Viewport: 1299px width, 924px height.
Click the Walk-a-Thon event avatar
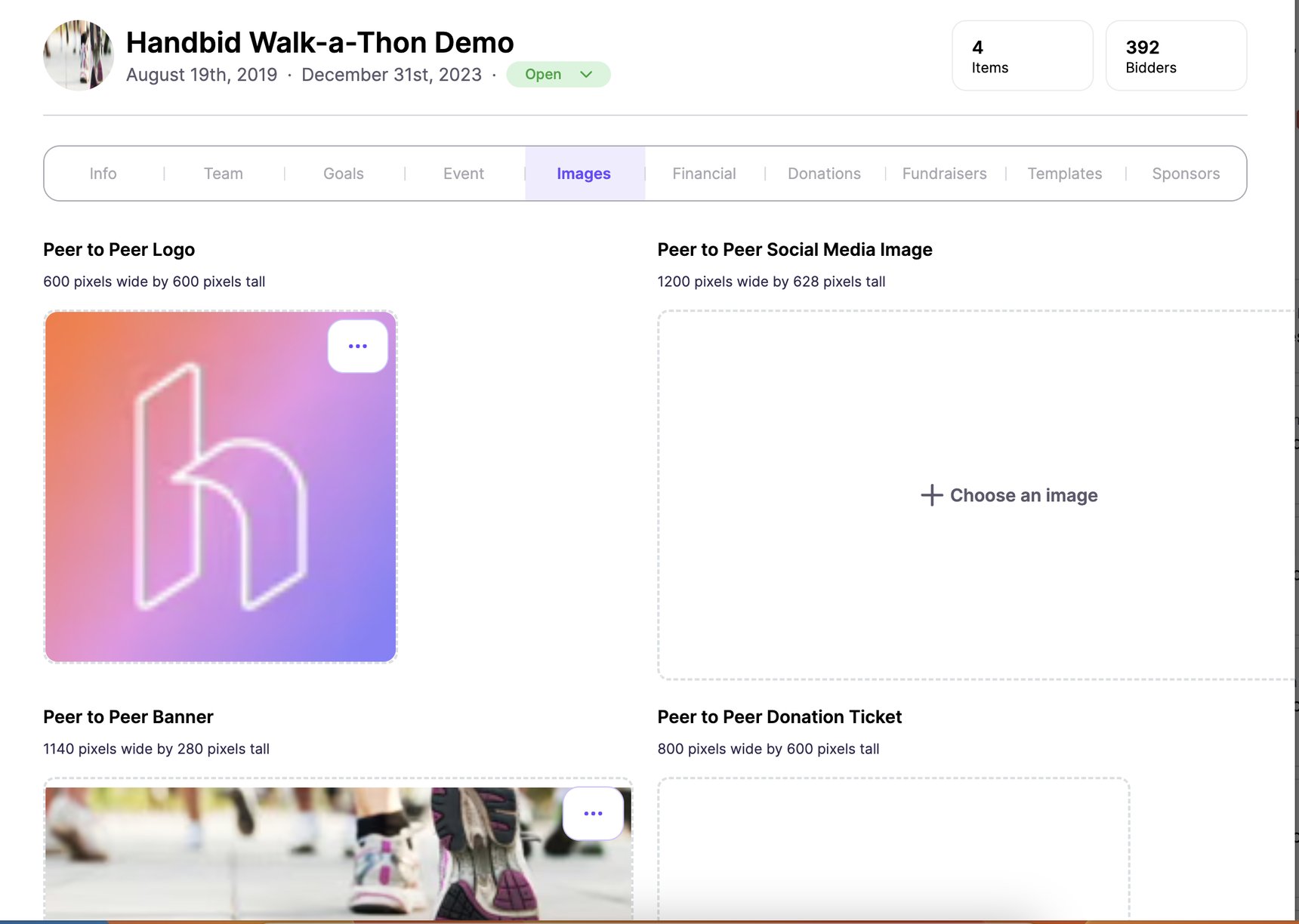[79, 56]
